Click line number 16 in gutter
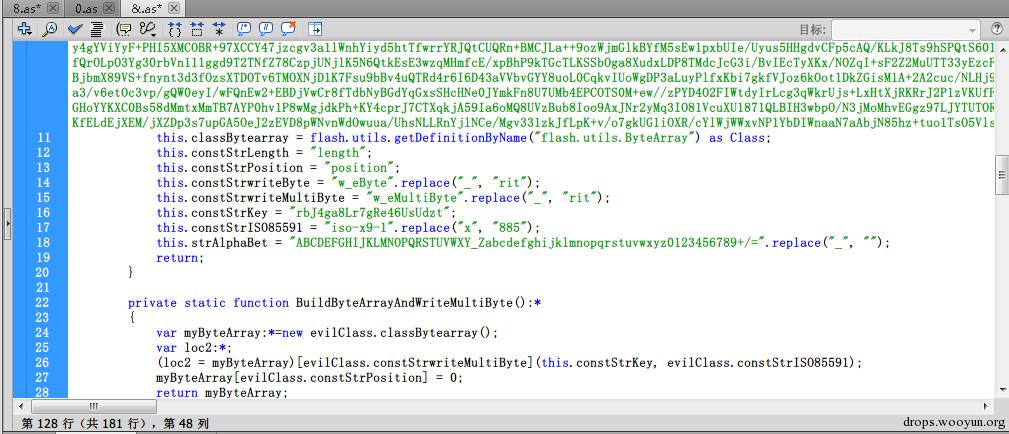The height and width of the screenshot is (434, 1009). [x=43, y=212]
